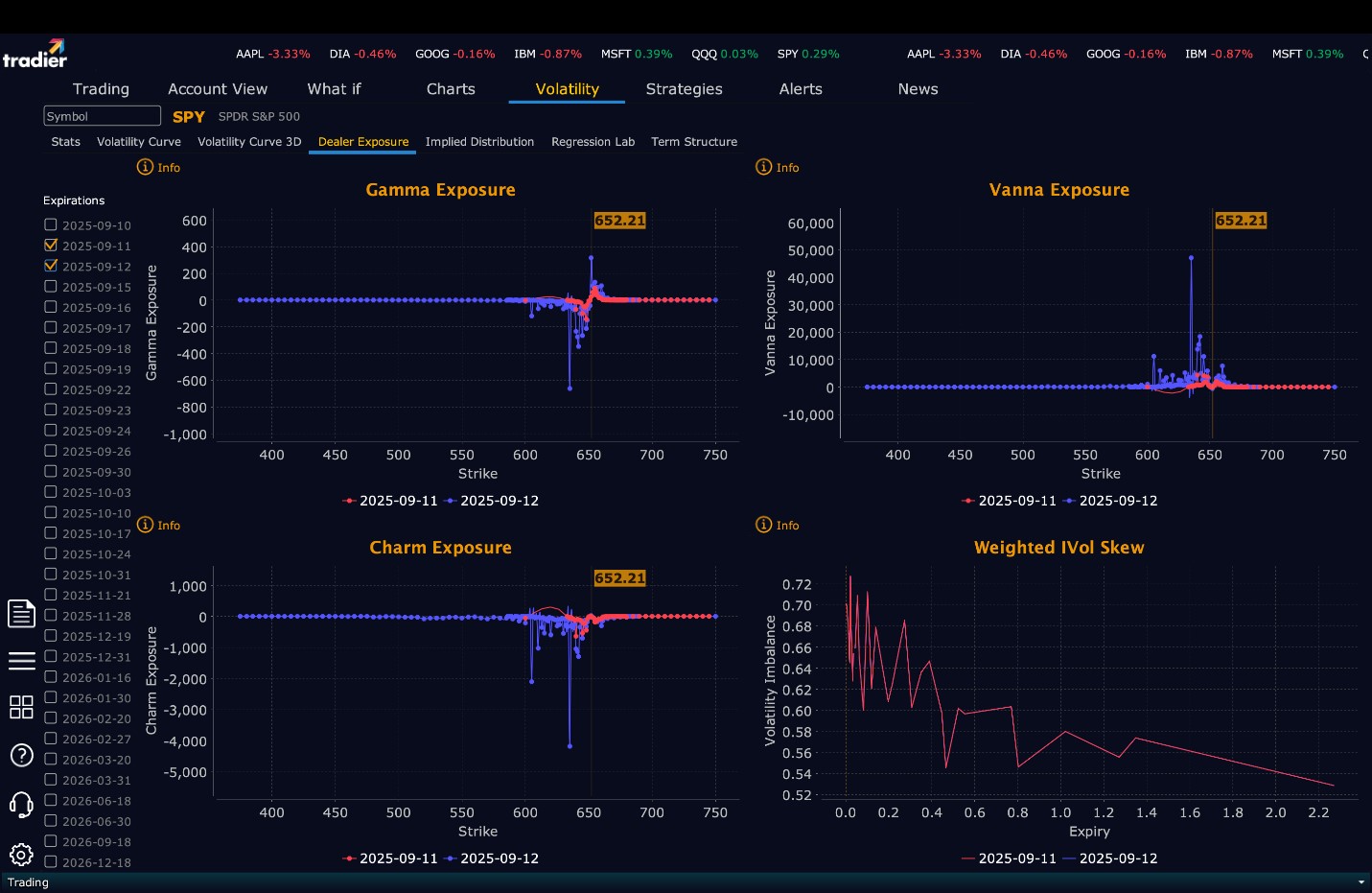
Task: Select the 2025-09-30 expiration checkbox
Action: [x=51, y=471]
